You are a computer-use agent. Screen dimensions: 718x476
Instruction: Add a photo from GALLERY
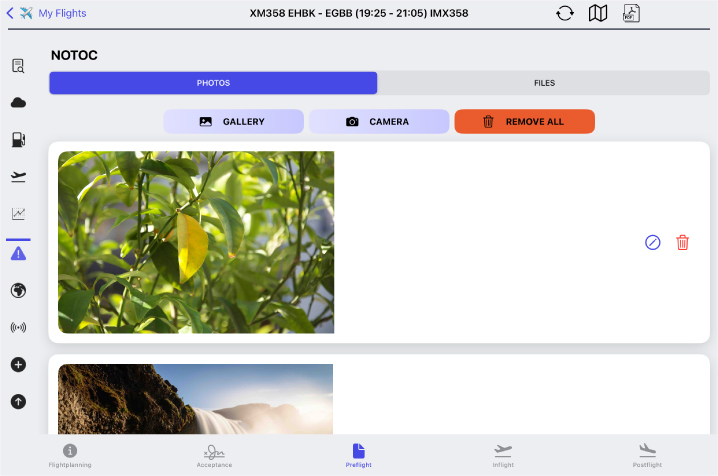[234, 122]
